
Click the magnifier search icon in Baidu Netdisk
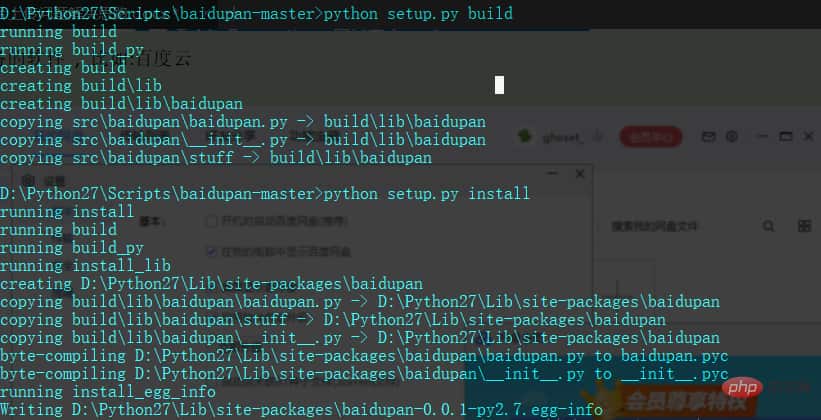[x=768, y=226]
